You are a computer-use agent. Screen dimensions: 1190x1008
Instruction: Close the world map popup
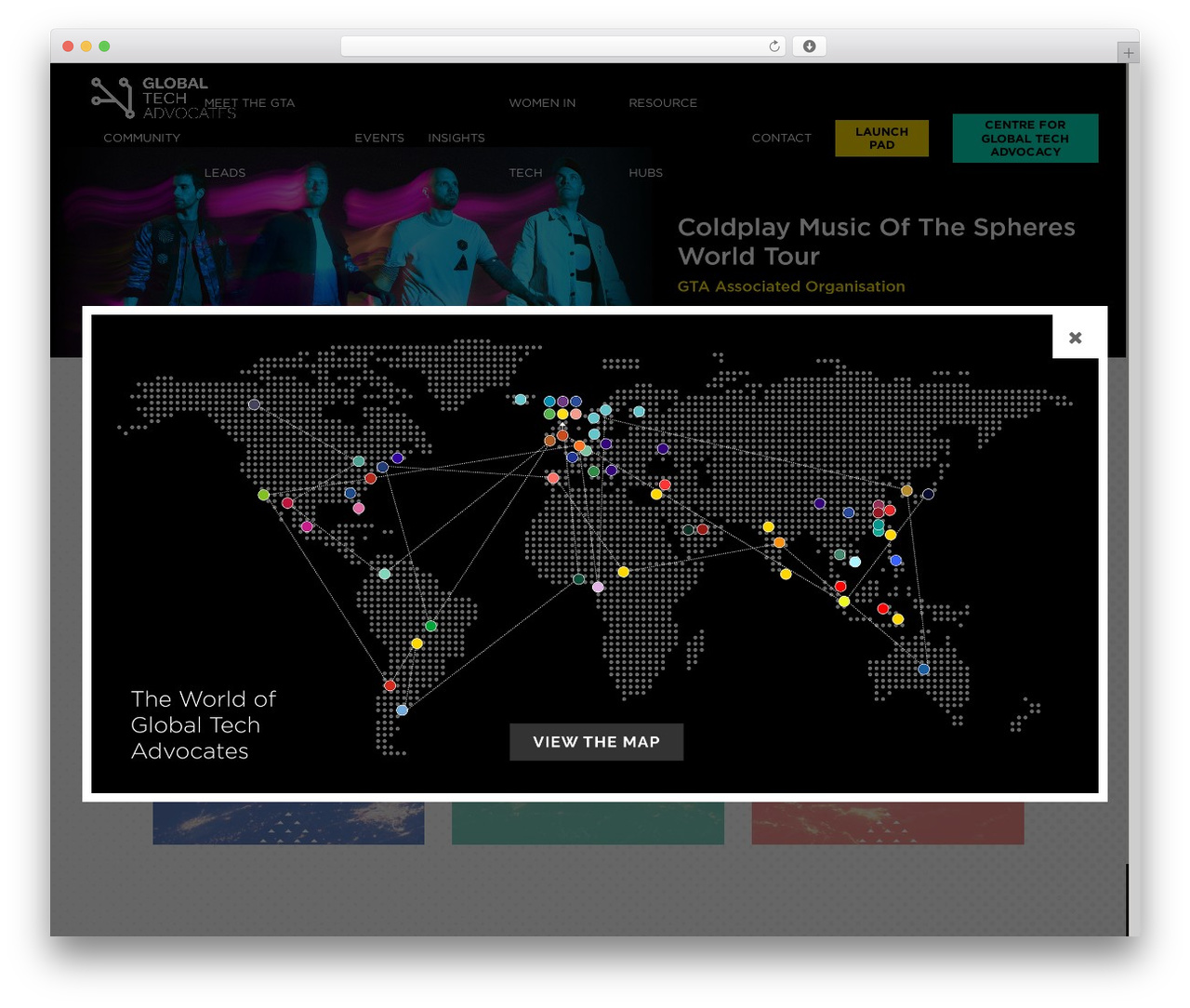pos(1075,338)
